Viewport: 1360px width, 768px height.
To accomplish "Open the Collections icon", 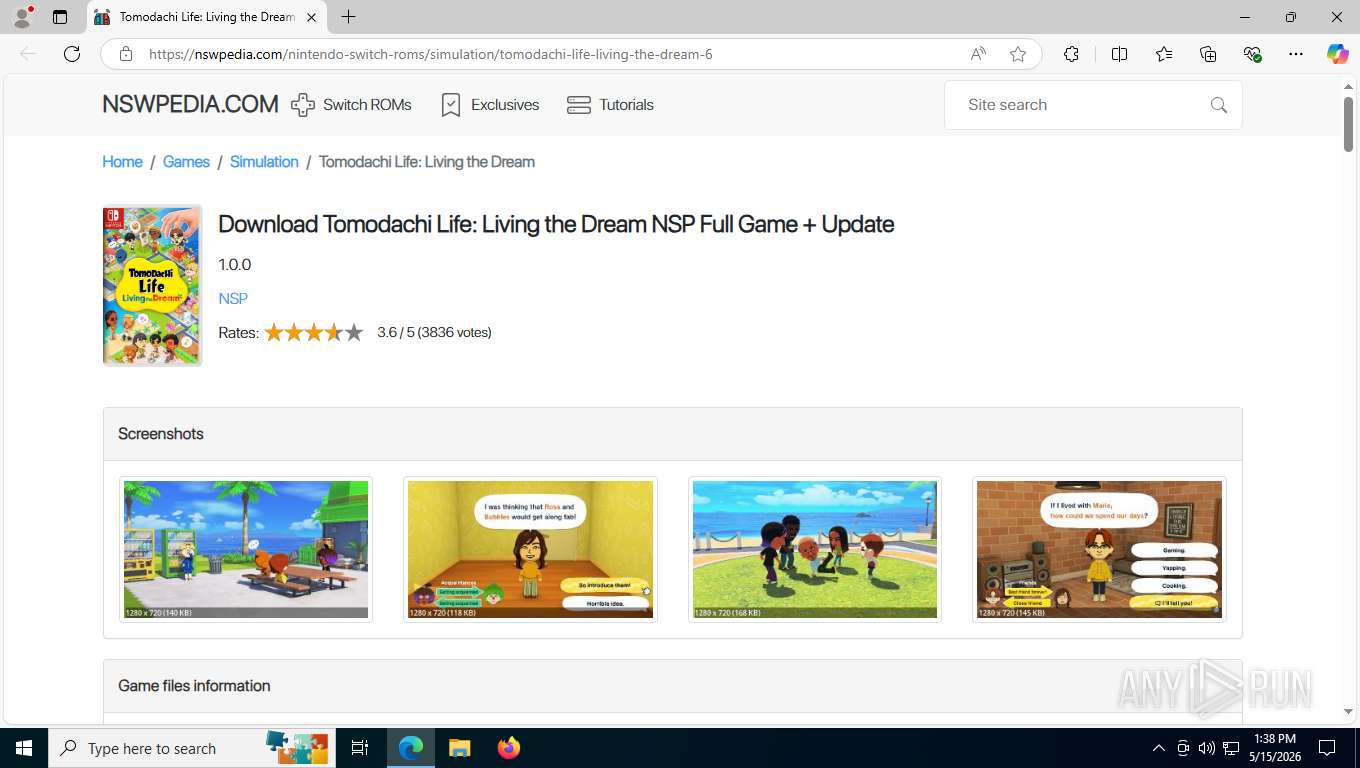I will tap(1208, 54).
